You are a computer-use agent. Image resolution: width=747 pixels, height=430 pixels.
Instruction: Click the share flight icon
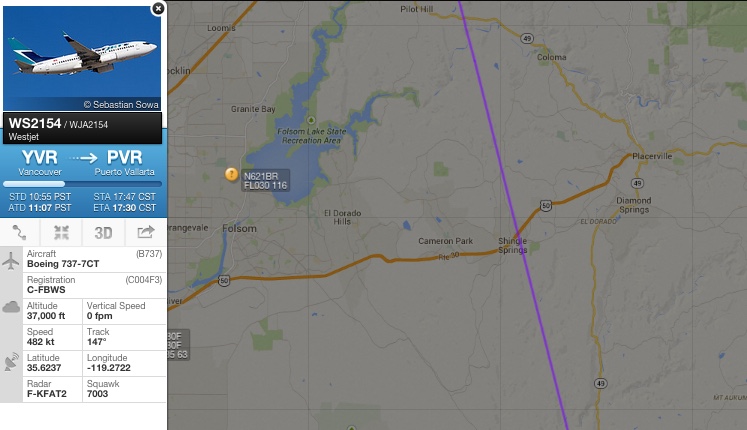[x=146, y=232]
